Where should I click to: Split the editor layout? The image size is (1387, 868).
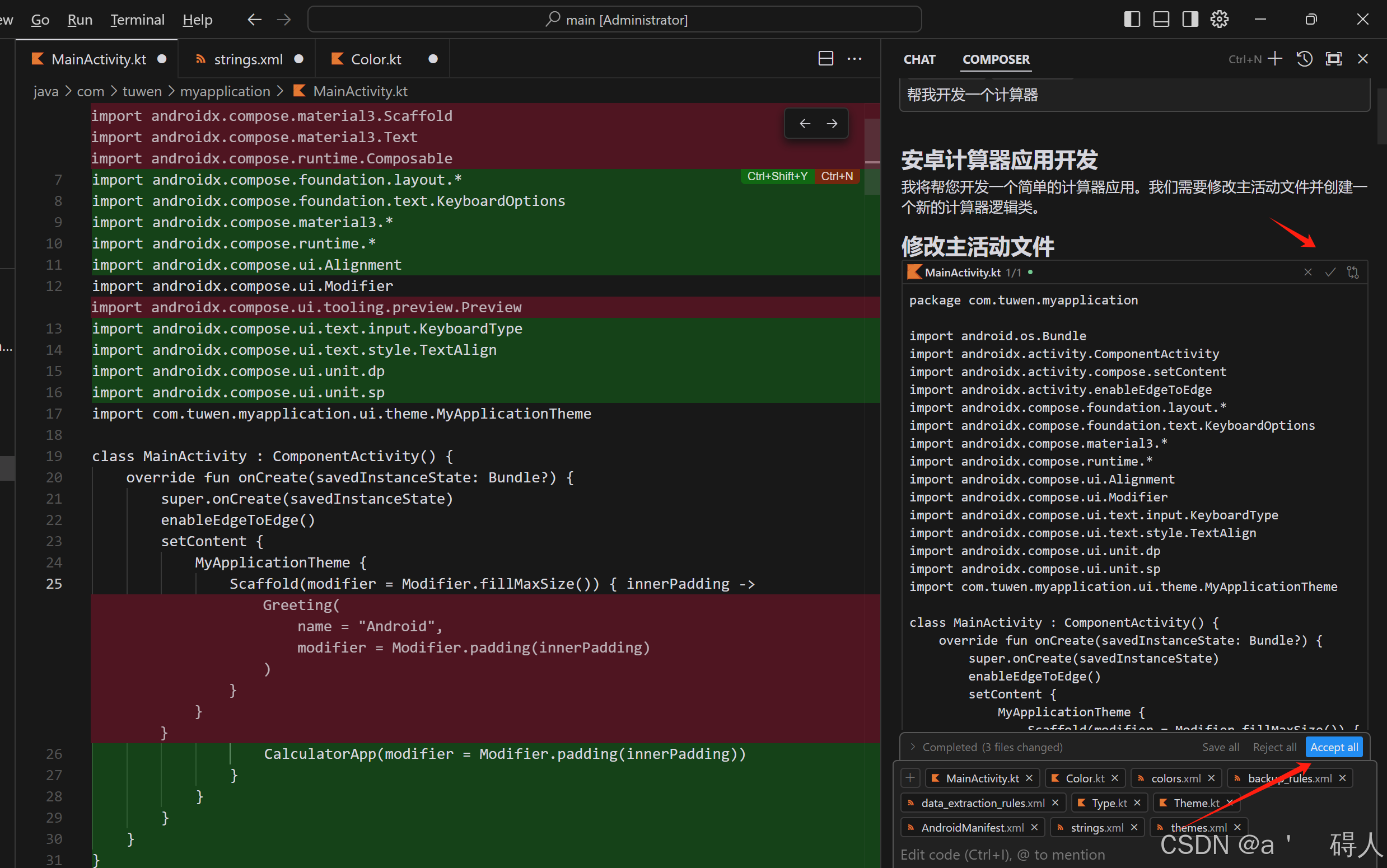[825, 59]
